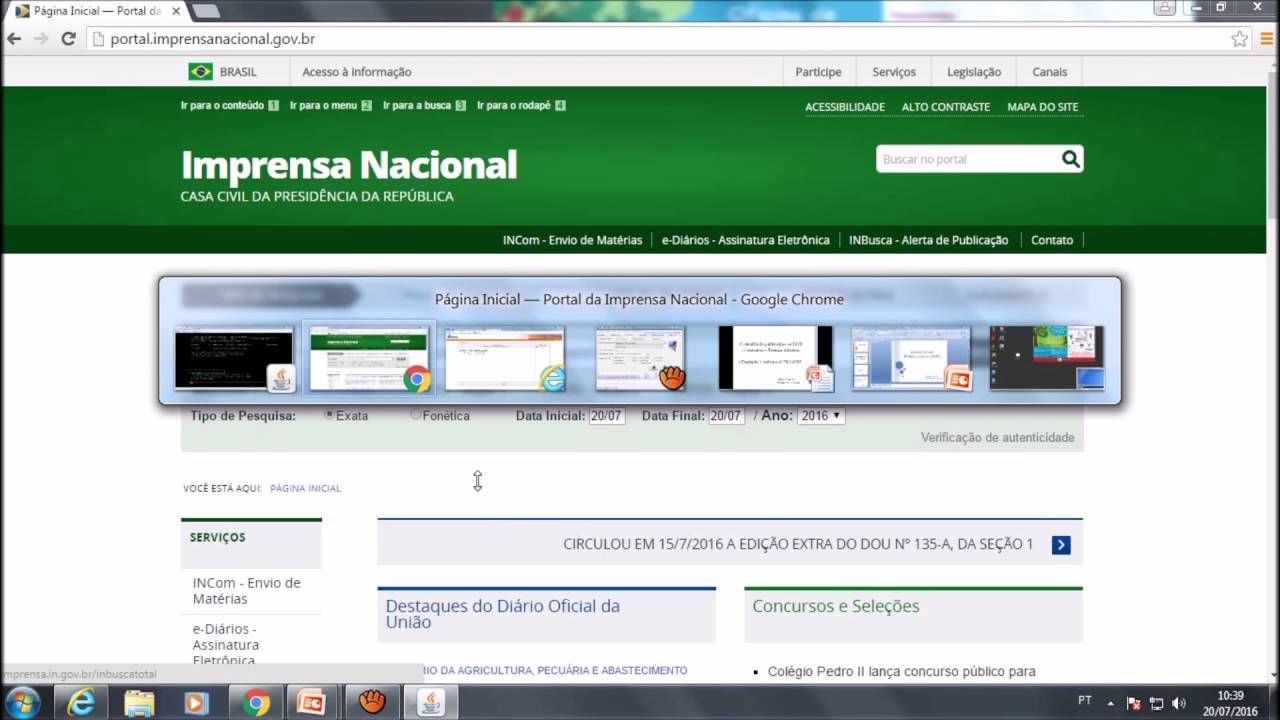The image size is (1280, 720).
Task: Open the Chrome menu hamburger icon
Action: click(1266, 39)
